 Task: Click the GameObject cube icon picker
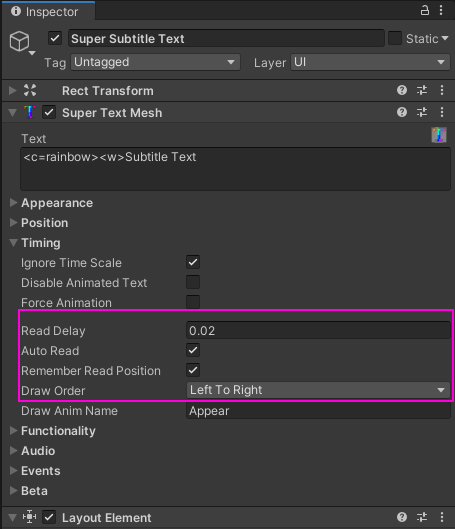click(x=22, y=42)
